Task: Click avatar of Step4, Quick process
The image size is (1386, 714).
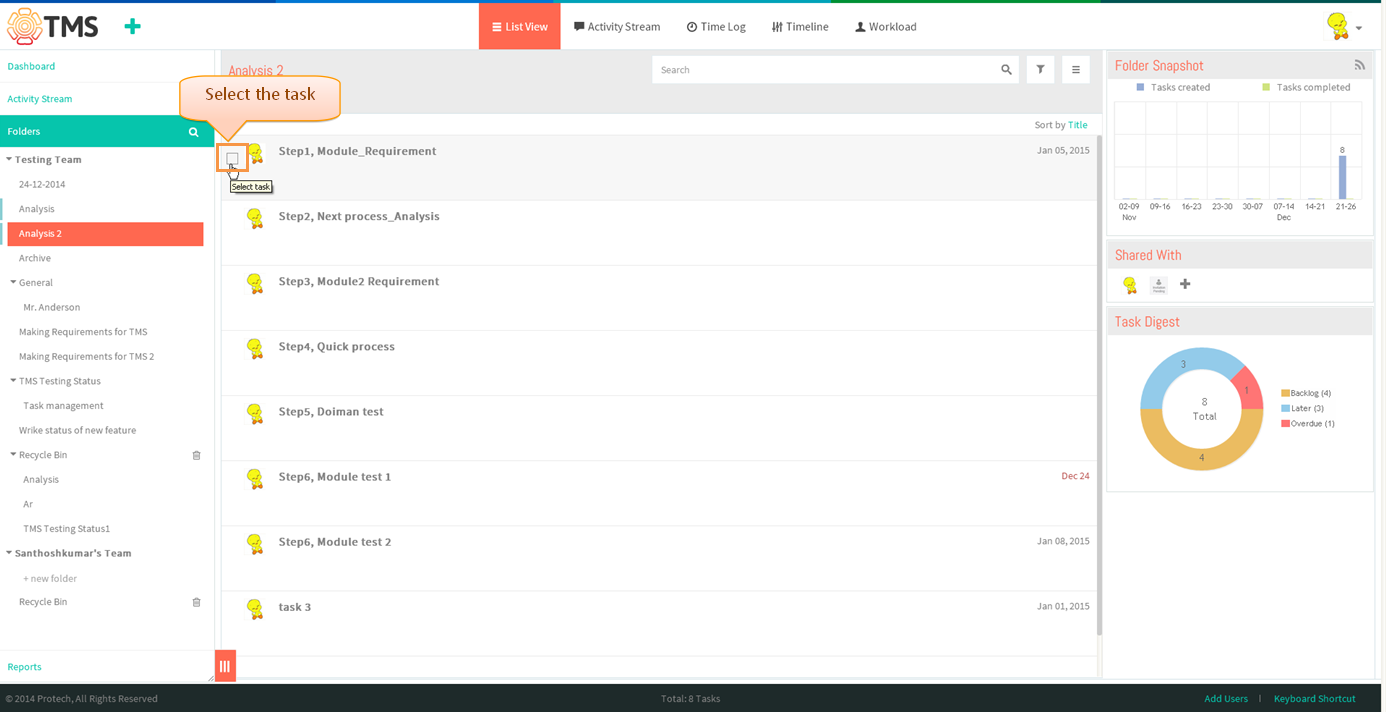Action: pos(255,349)
